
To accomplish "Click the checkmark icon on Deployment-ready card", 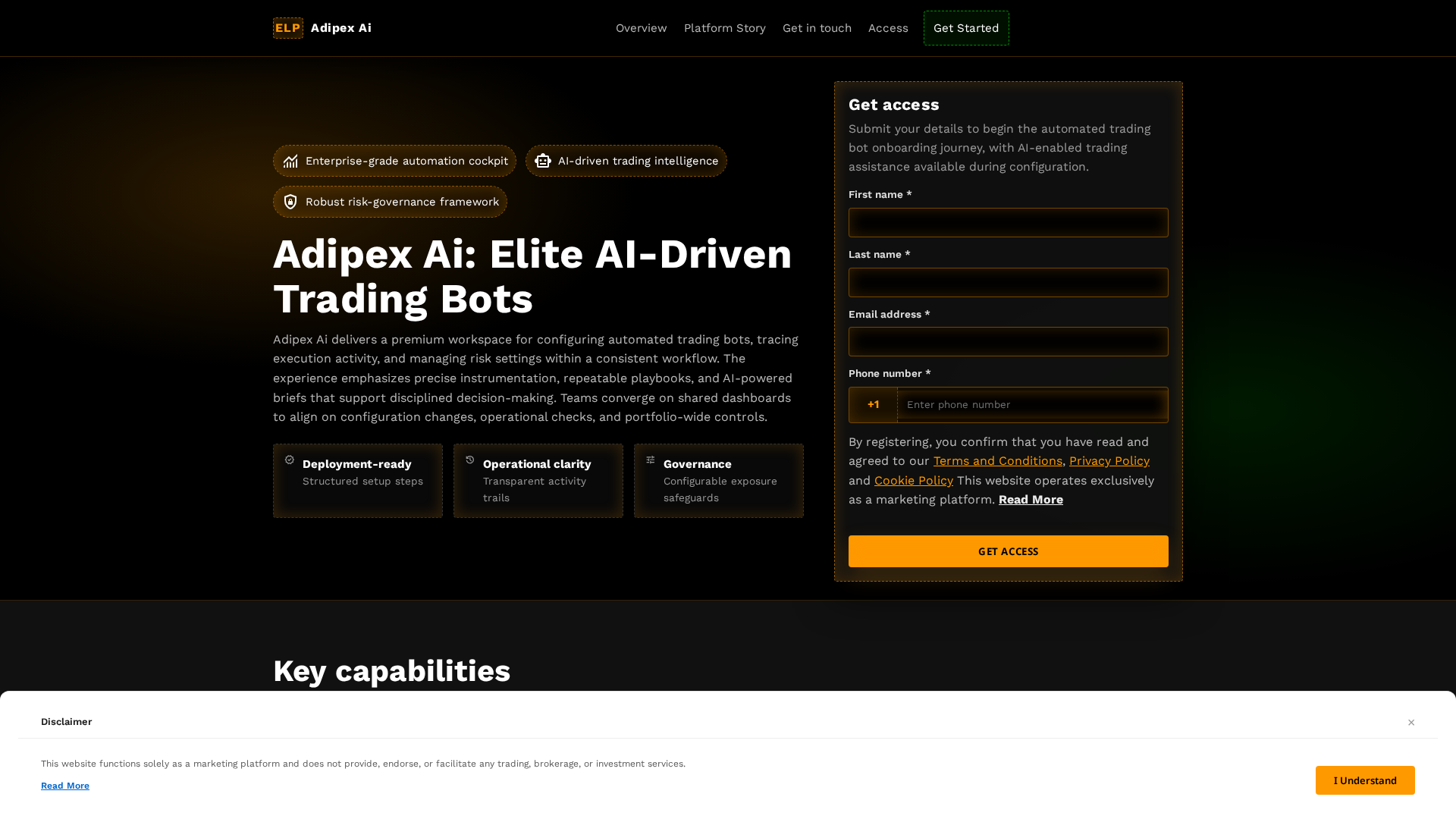I will pyautogui.click(x=290, y=460).
